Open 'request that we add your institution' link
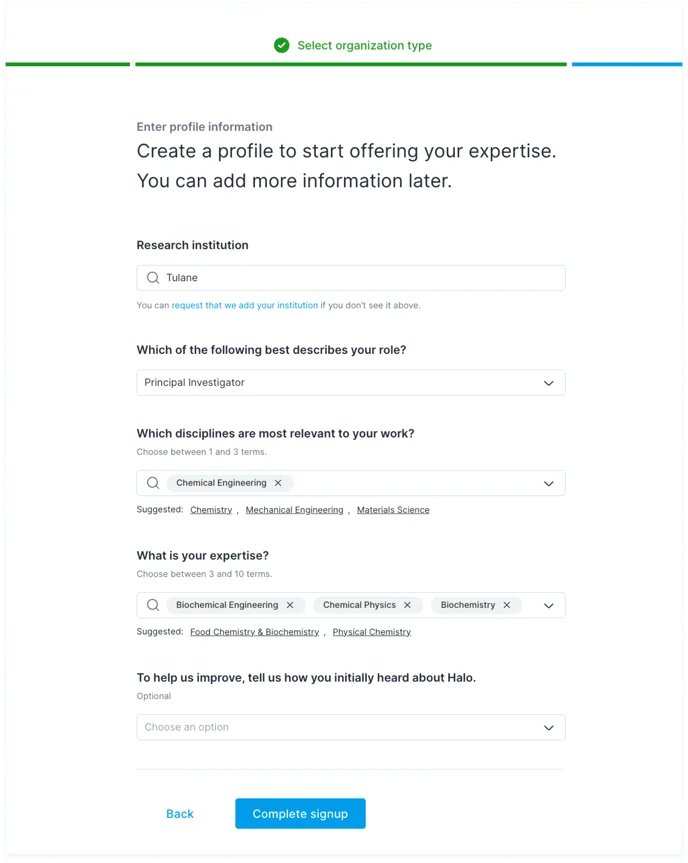688x863 pixels. point(245,305)
